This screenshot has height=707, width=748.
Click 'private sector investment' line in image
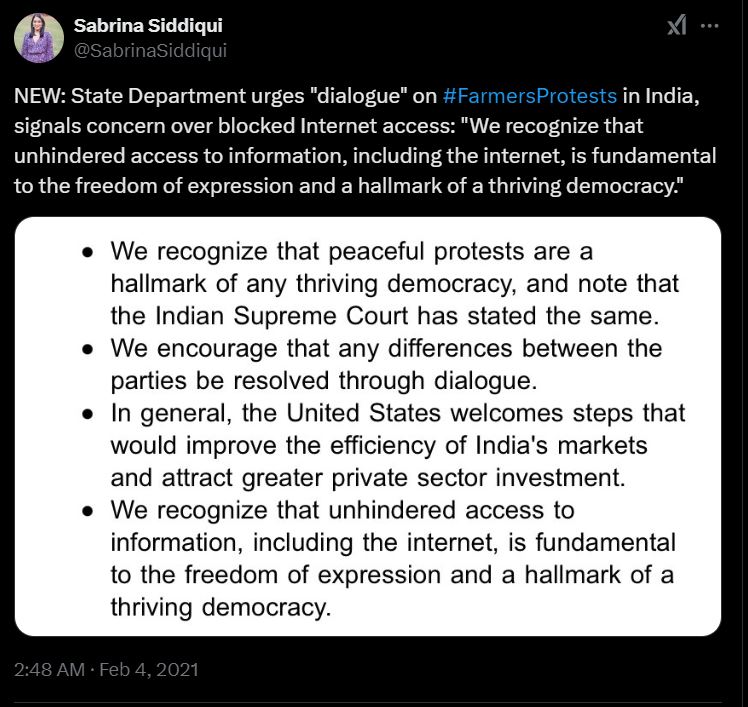(368, 478)
